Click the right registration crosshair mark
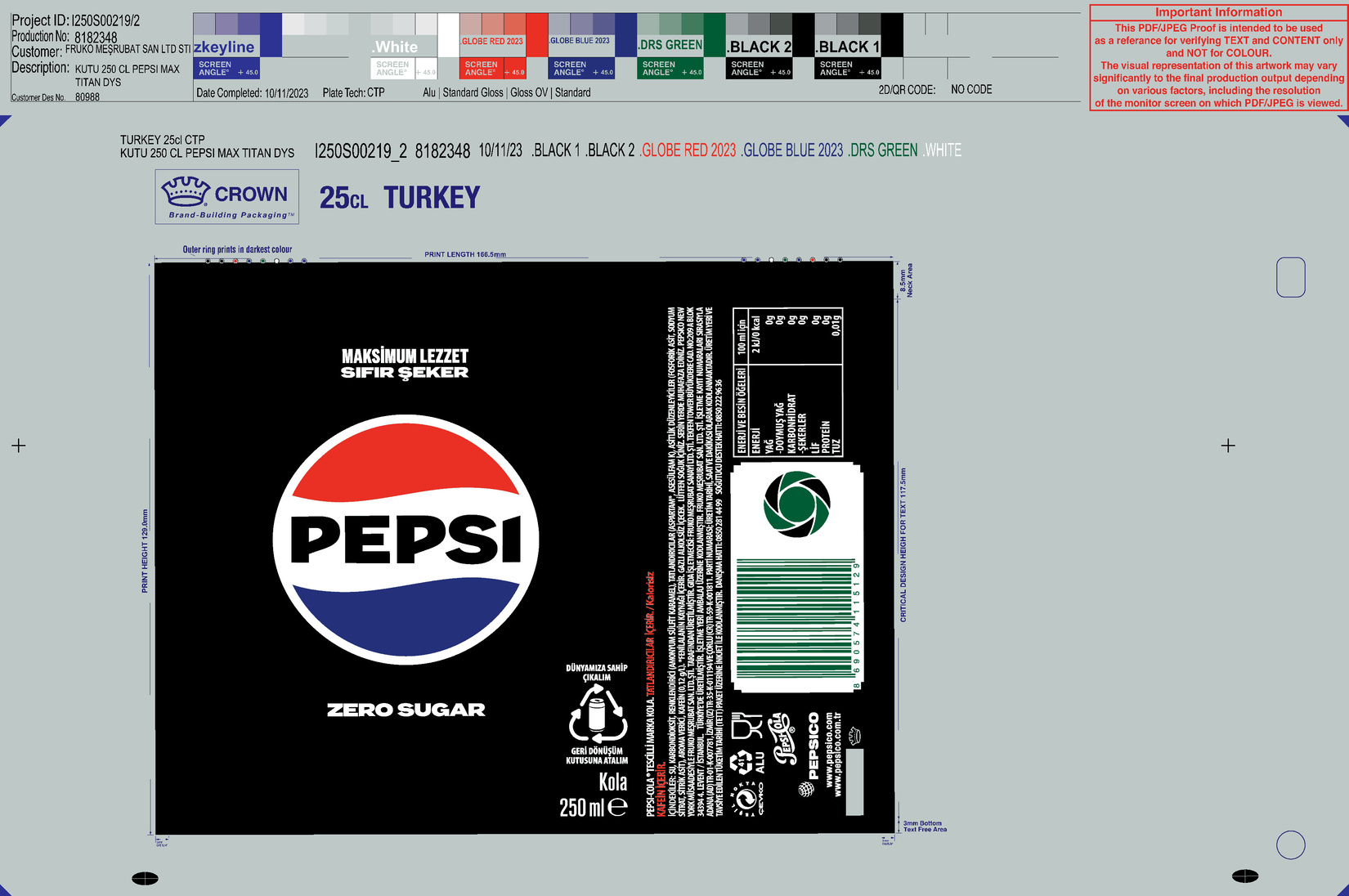 coord(1228,446)
